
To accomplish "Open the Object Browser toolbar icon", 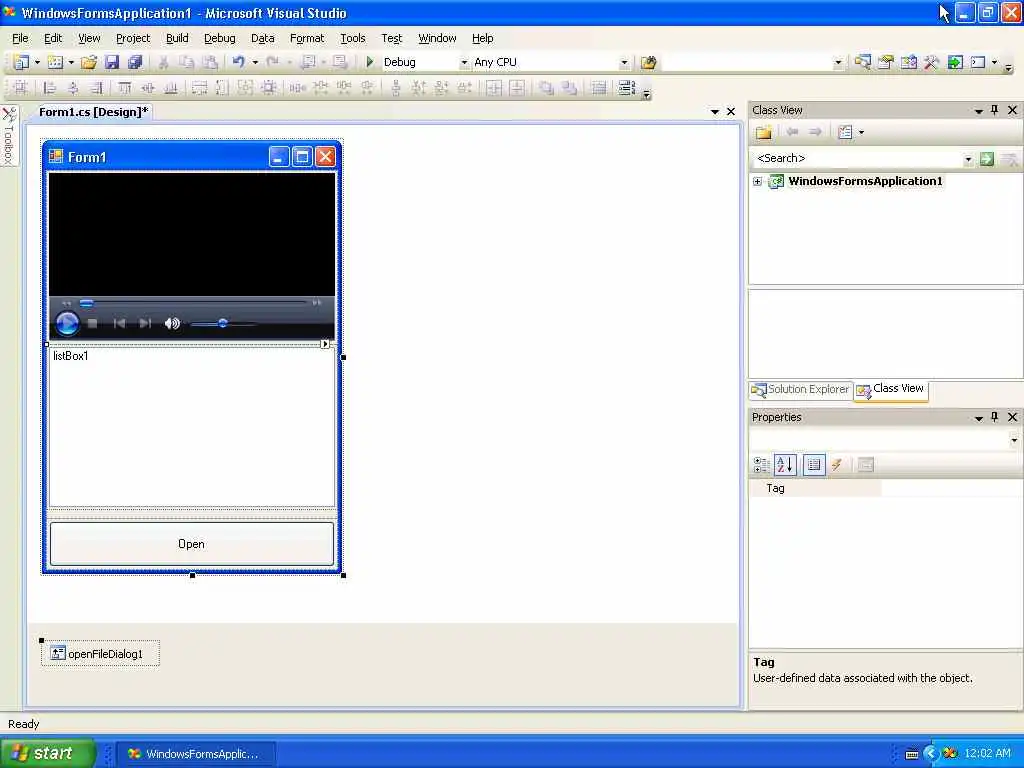I will coord(908,62).
